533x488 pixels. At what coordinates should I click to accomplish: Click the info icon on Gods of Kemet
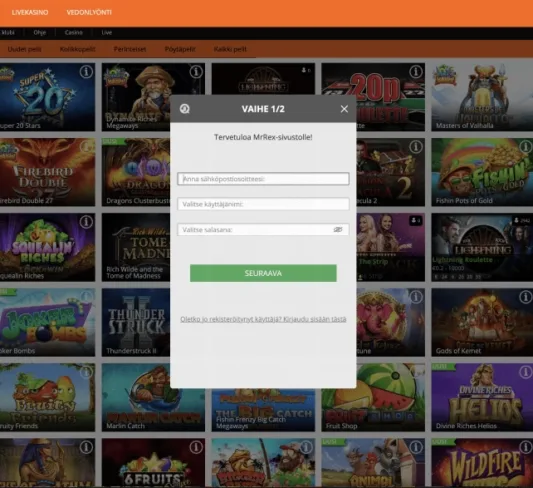pyautogui.click(x=526, y=297)
